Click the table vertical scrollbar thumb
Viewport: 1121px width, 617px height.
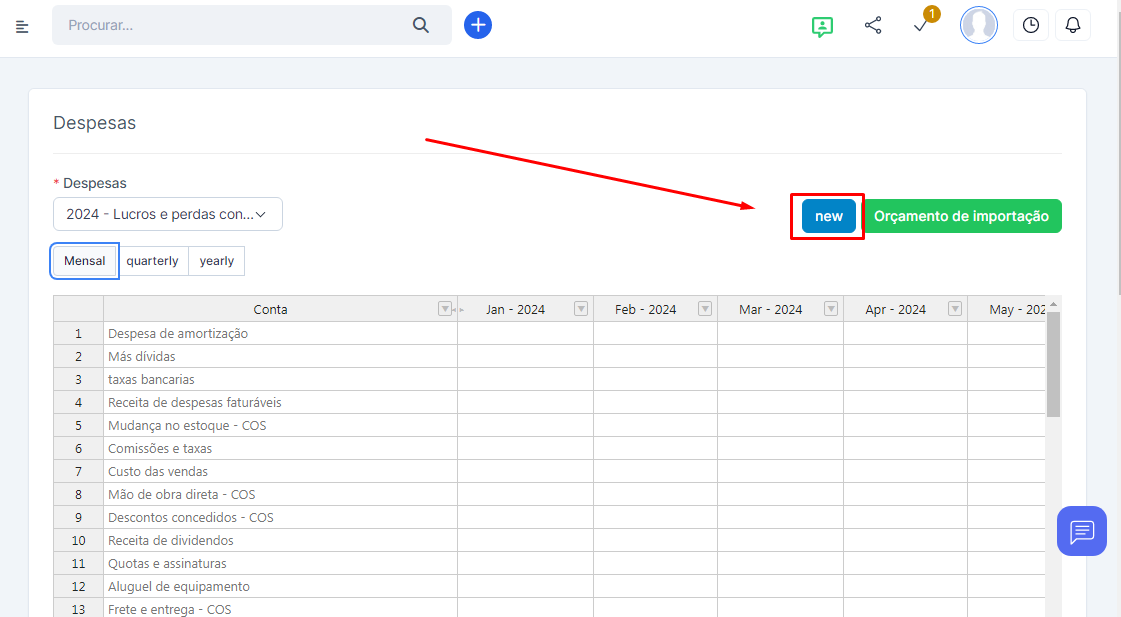click(1053, 365)
